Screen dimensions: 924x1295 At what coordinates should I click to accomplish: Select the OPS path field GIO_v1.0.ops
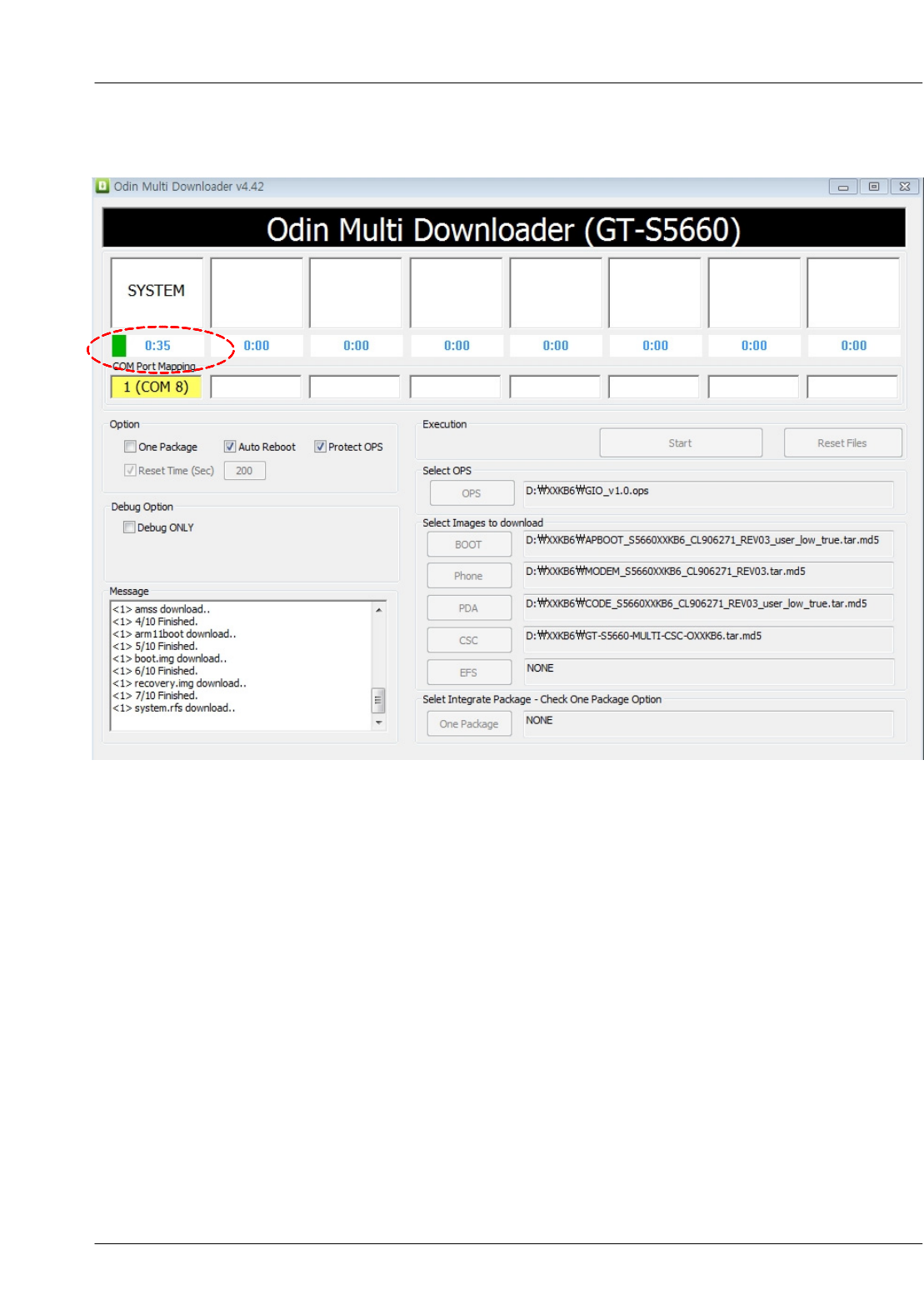(708, 493)
